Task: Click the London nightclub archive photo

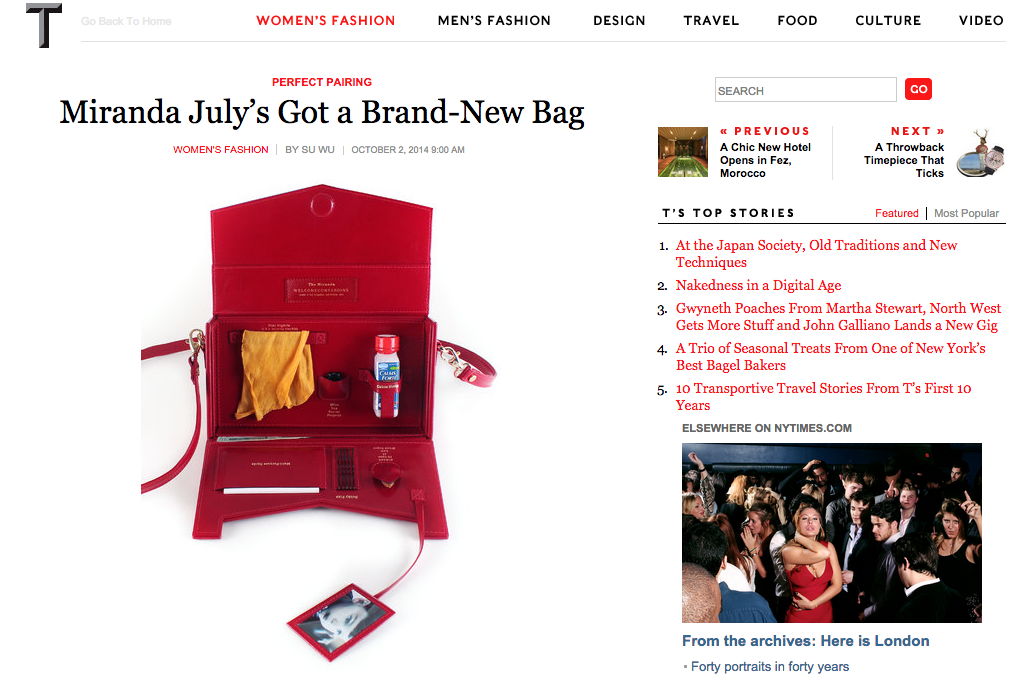Action: click(x=832, y=533)
